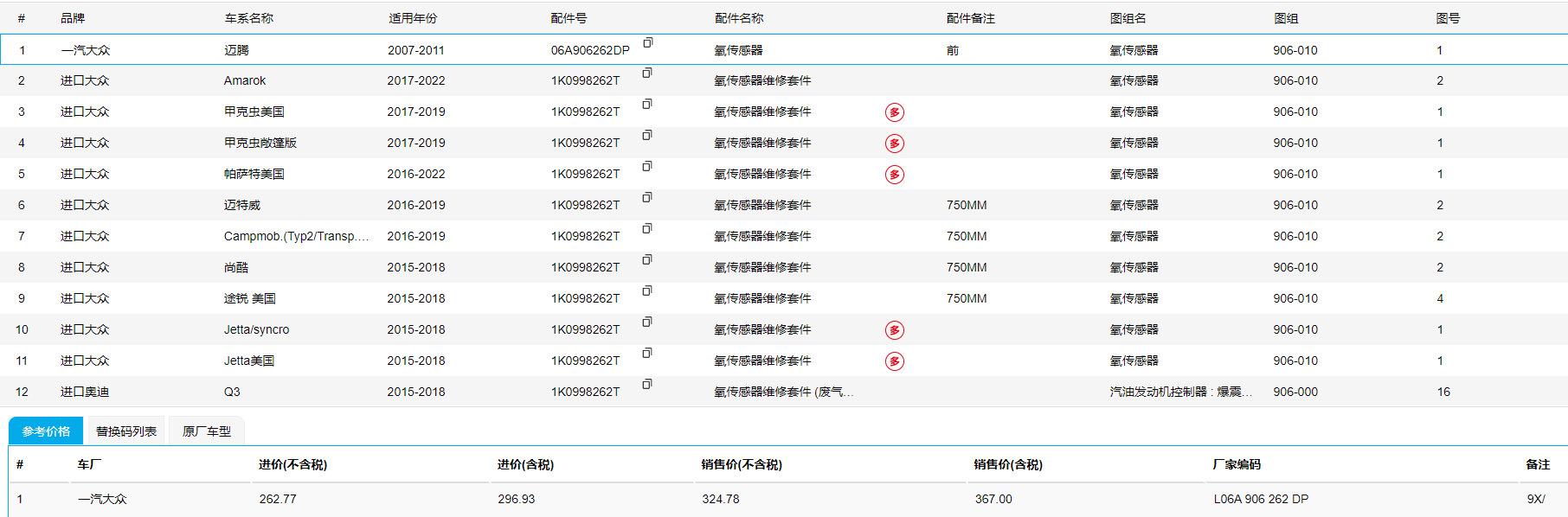Copy part number in 甲克虫敞篷版 row
This screenshot has height=517, width=1568.
coord(647,136)
